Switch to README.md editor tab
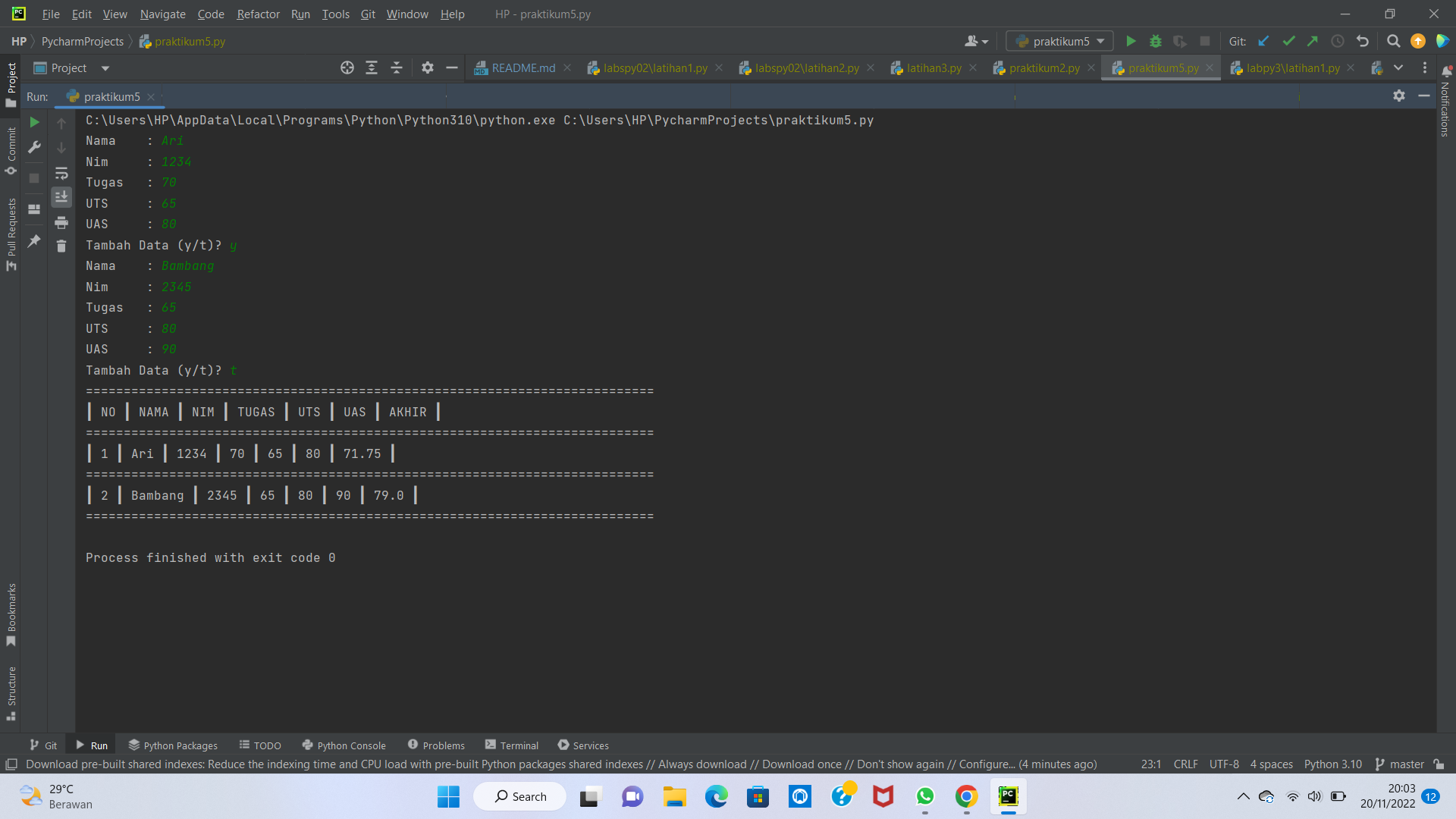 (x=522, y=68)
